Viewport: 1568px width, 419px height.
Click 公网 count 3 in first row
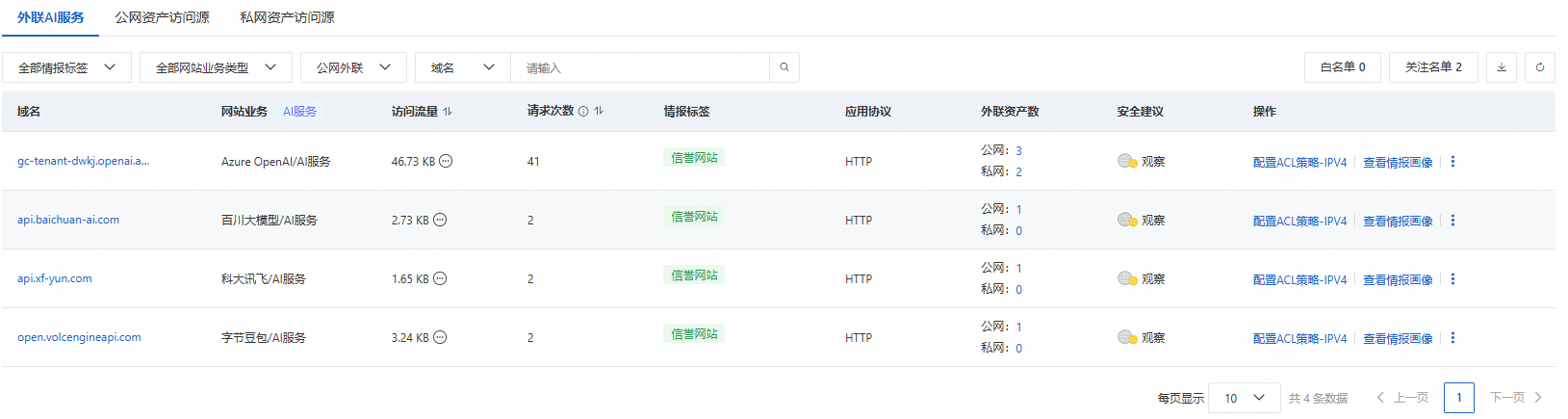(1018, 151)
